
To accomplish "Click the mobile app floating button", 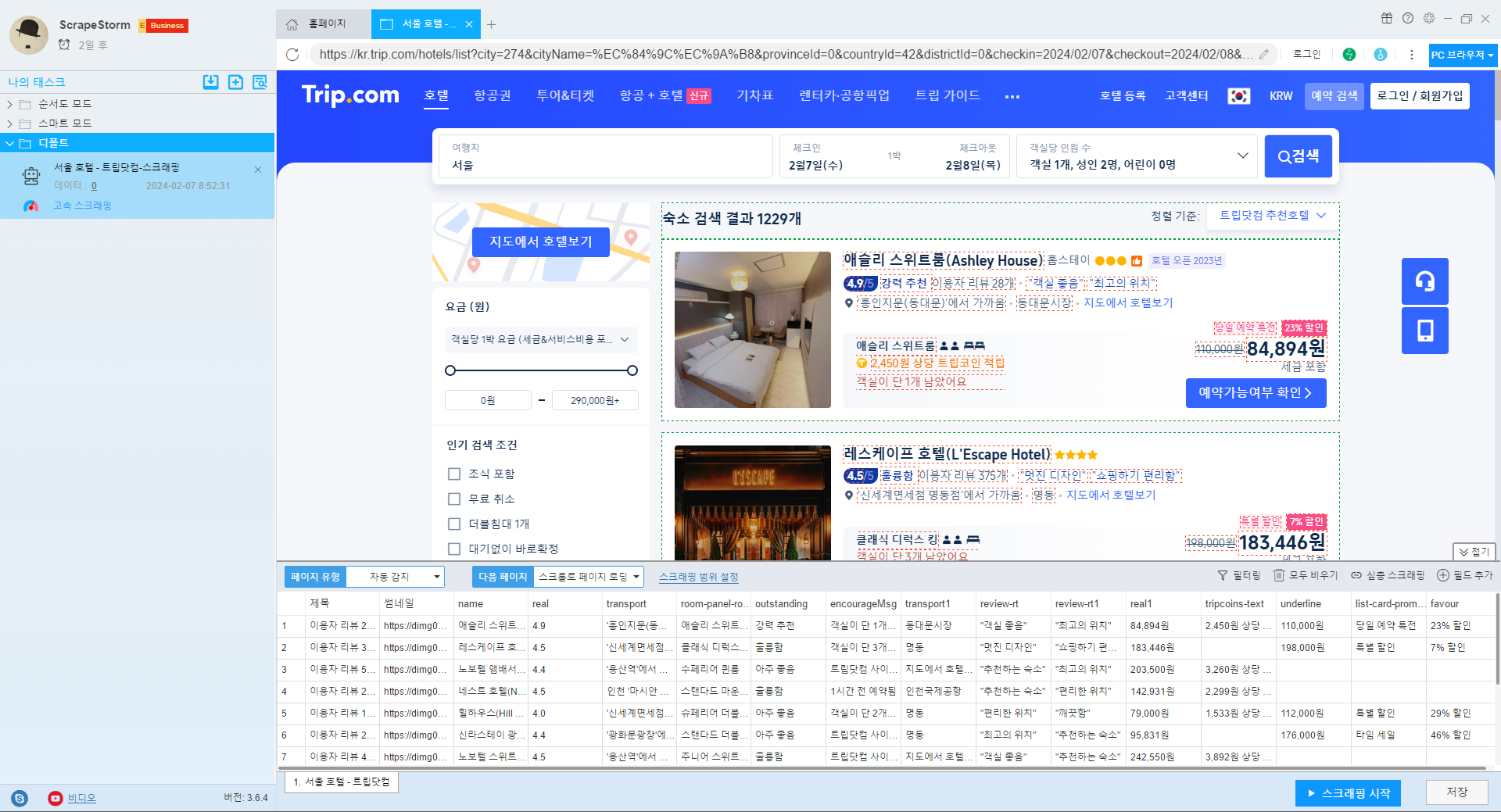I will (1425, 331).
